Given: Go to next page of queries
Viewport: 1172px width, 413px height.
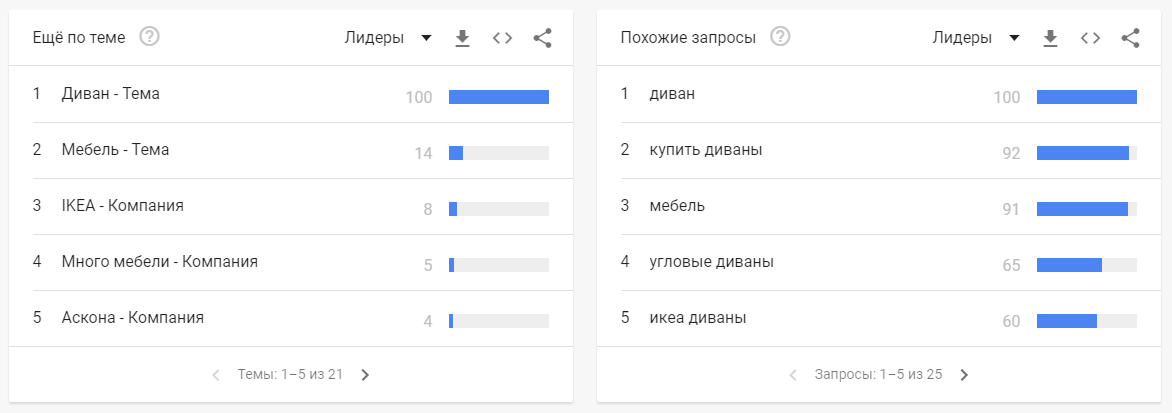Looking at the screenshot, I should tap(964, 375).
